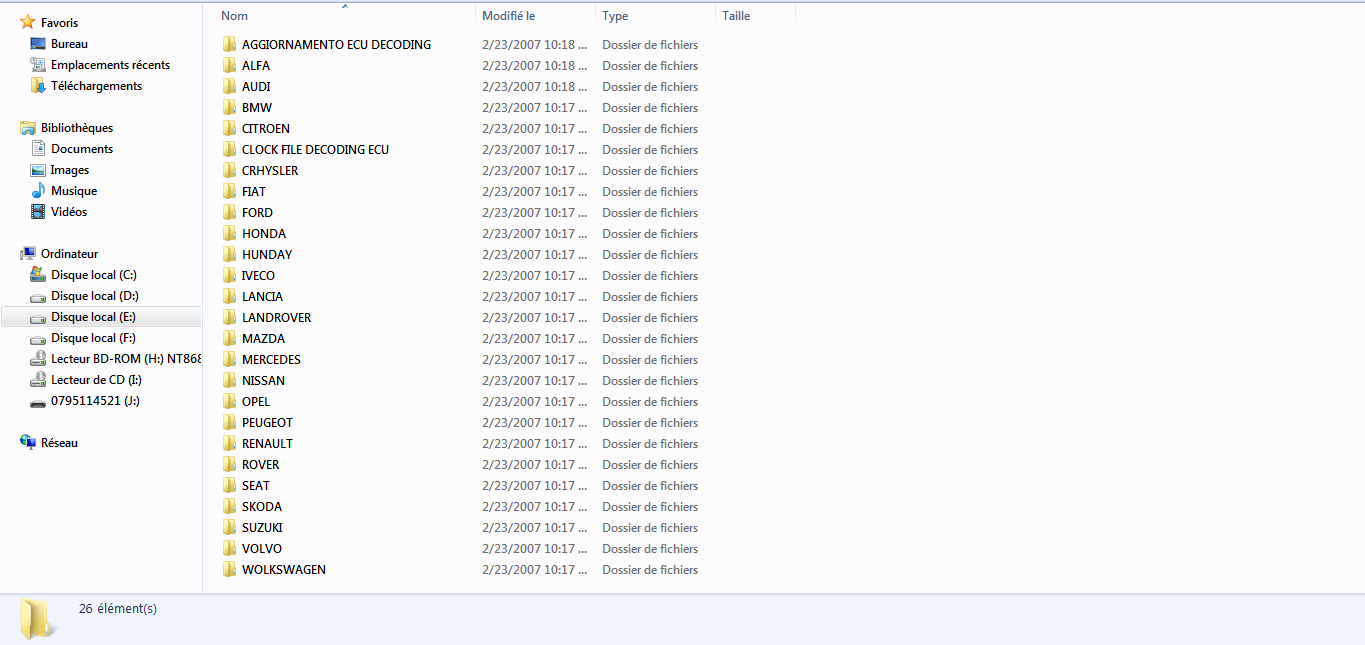Select the ROVER folder name
This screenshot has width=1365, height=645.
[x=261, y=464]
